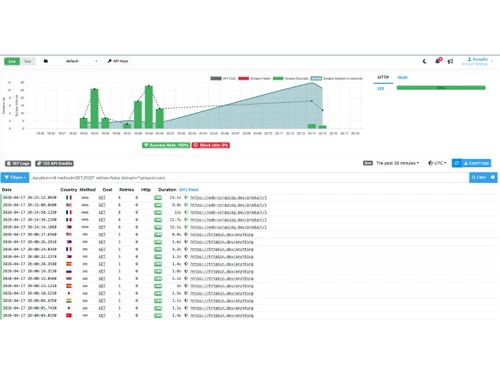Click the shield icon in the 12.7s row

[x=186, y=220]
